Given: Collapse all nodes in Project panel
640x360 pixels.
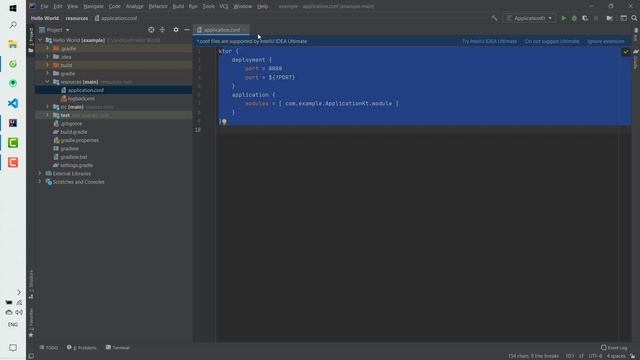Looking at the screenshot, I should 162,30.
